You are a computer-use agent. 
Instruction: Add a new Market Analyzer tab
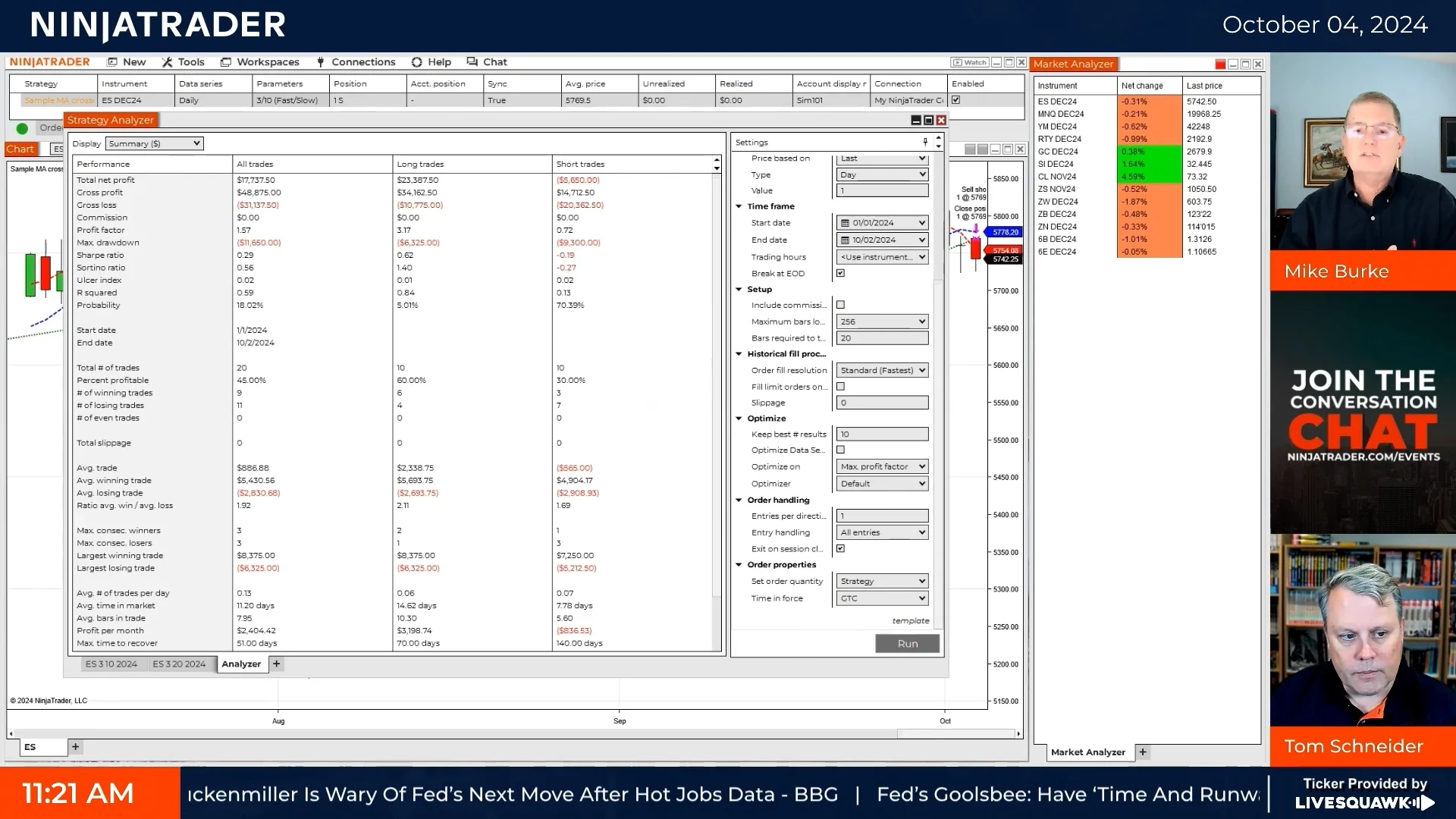(x=1143, y=752)
